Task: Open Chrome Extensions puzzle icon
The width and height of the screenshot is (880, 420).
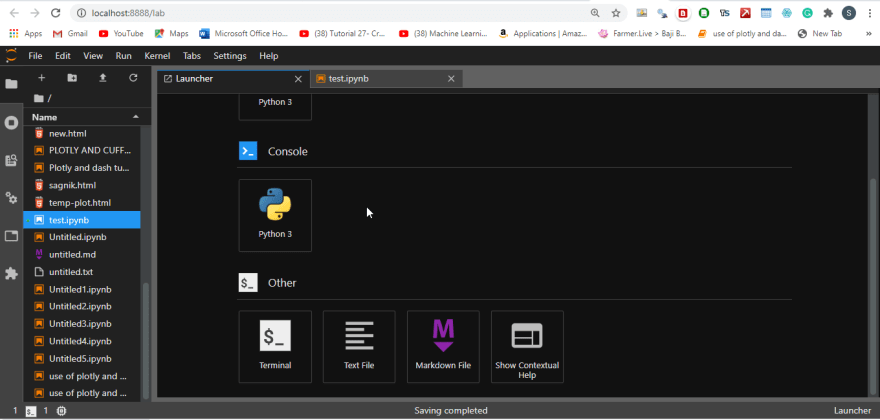Action: click(x=828, y=13)
